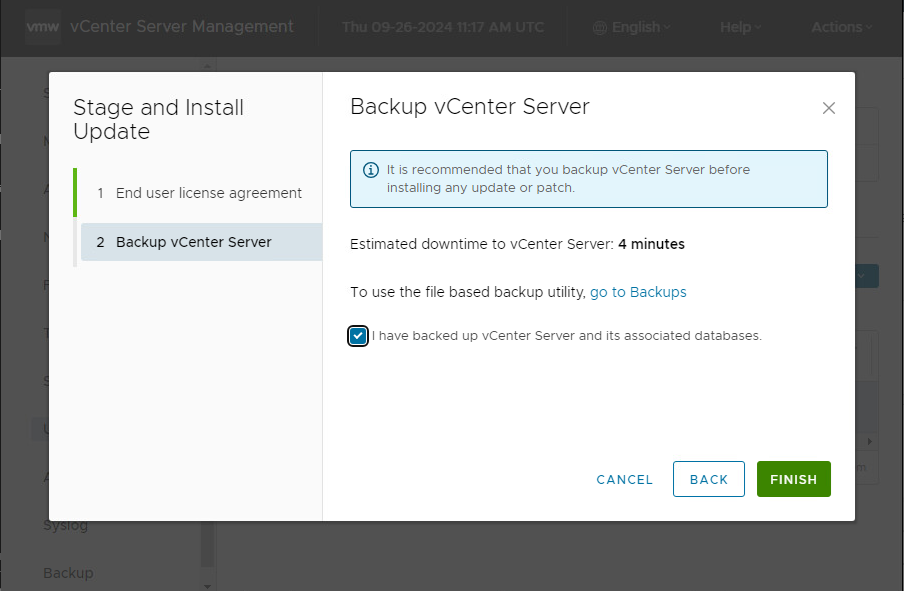Screen dimensions: 904x591
Task: Click the 'Estimated downtime to vCenter Server' text
Action: pos(481,244)
